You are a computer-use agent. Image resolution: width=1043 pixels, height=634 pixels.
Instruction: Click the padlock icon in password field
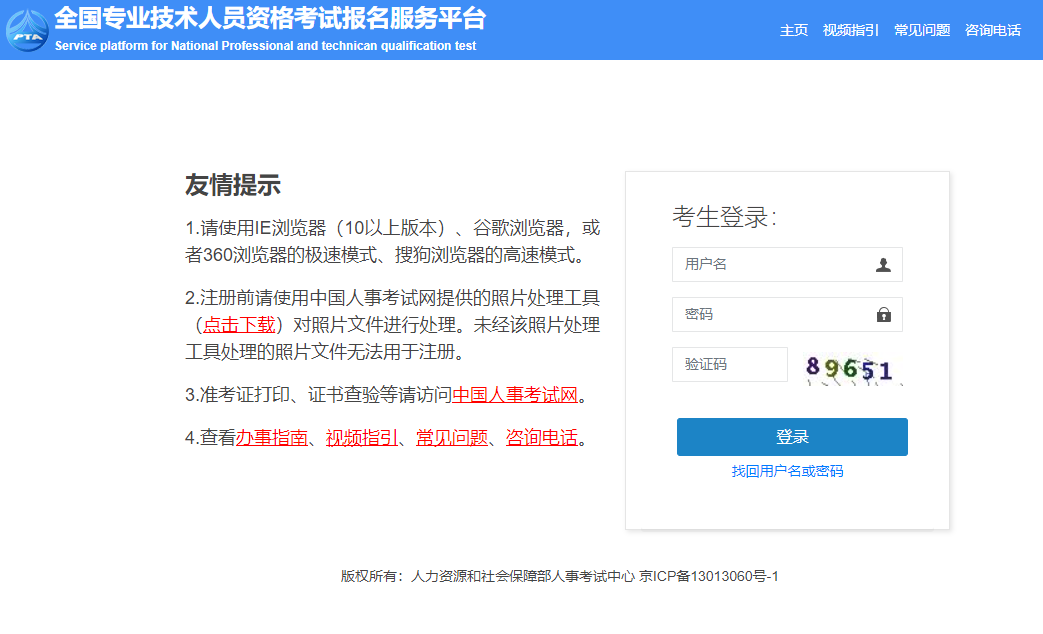[x=884, y=314]
